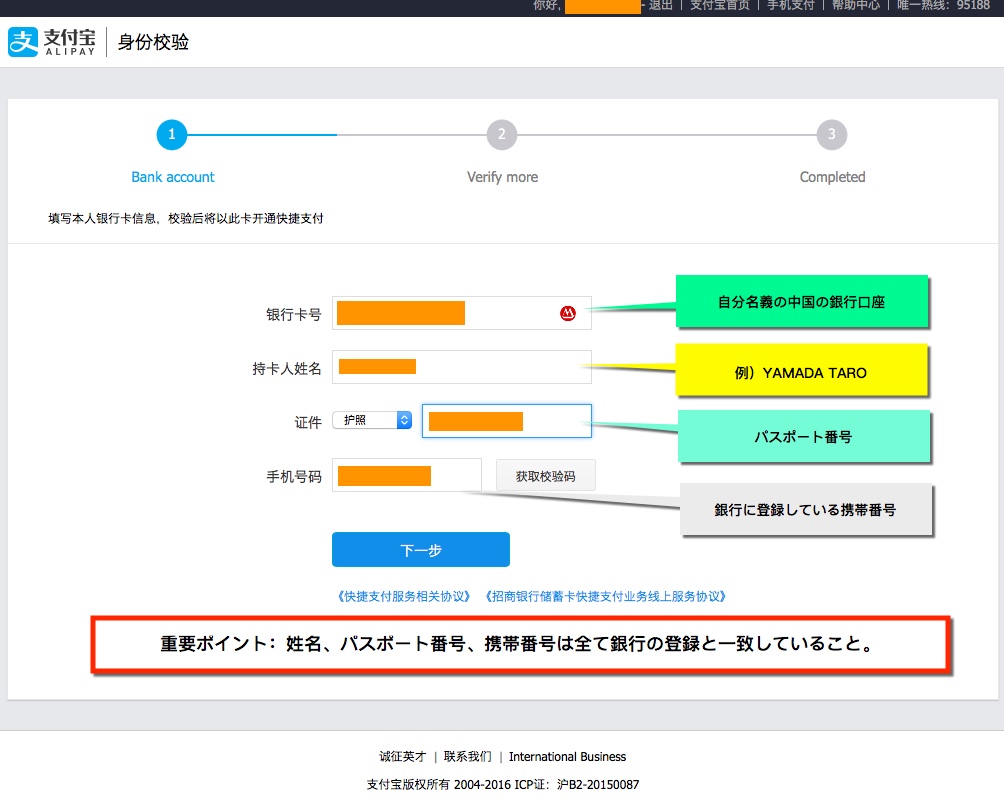Open the 快捷支付服务相关协议 link
The image size is (1004, 809).
(404, 596)
